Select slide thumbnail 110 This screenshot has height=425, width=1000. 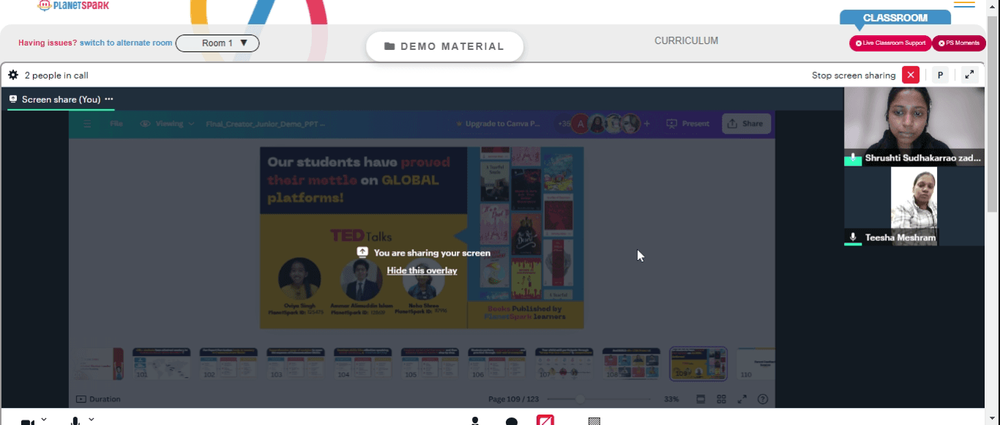click(x=756, y=362)
